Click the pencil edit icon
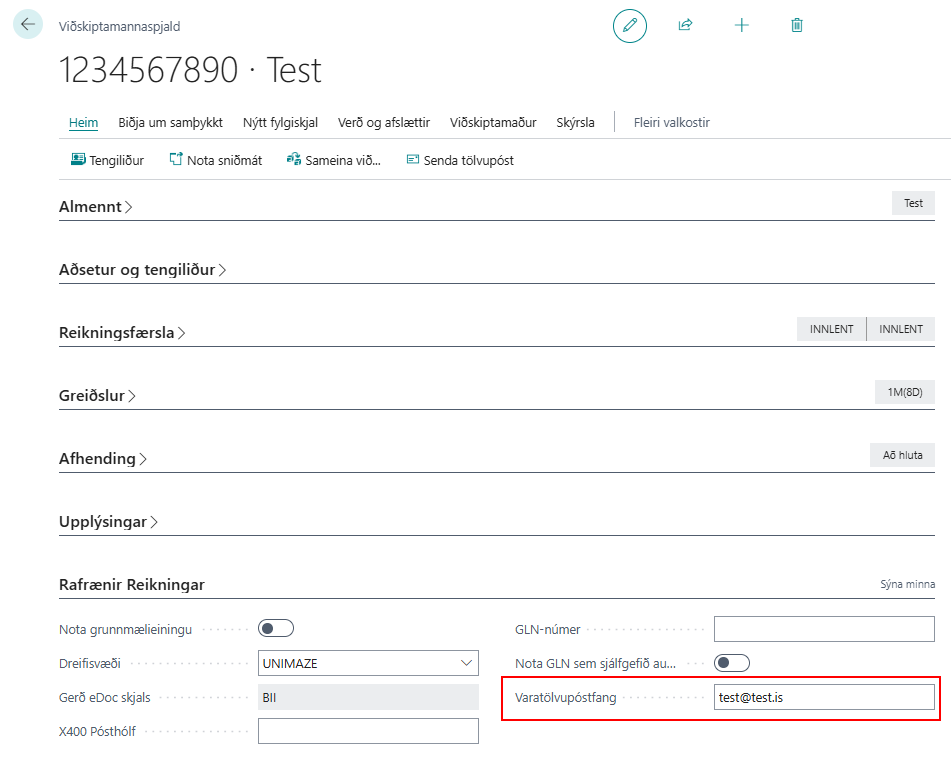This screenshot has height=762, width=951. click(x=630, y=25)
